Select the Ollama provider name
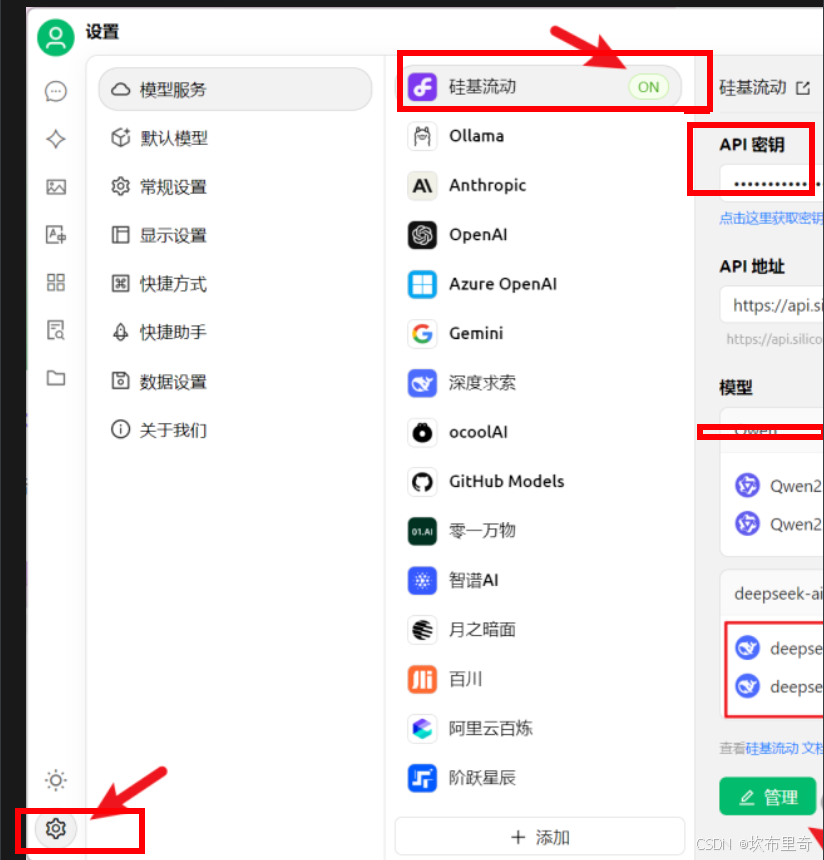Image resolution: width=824 pixels, height=860 pixels. pos(476,135)
